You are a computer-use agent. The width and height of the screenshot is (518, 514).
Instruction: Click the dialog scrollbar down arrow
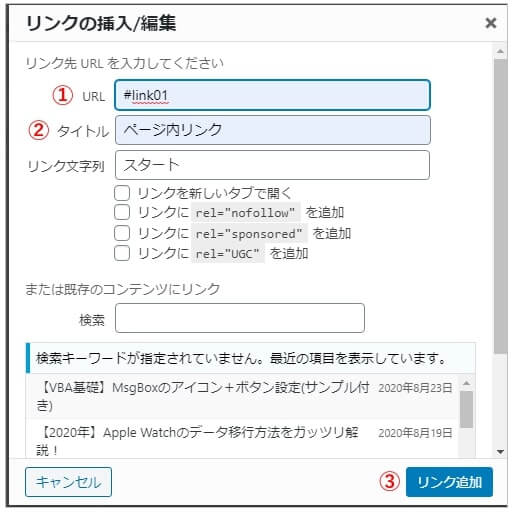pos(500,452)
